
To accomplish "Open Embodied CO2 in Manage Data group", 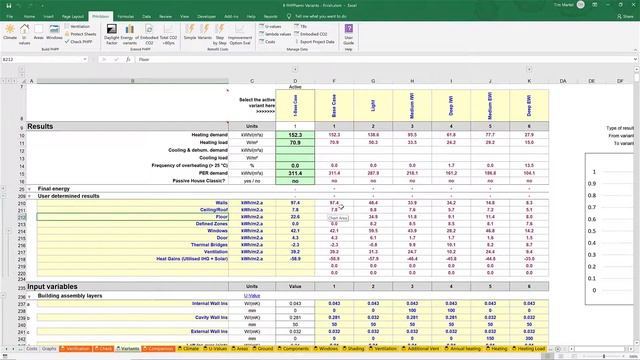I will click(311, 34).
